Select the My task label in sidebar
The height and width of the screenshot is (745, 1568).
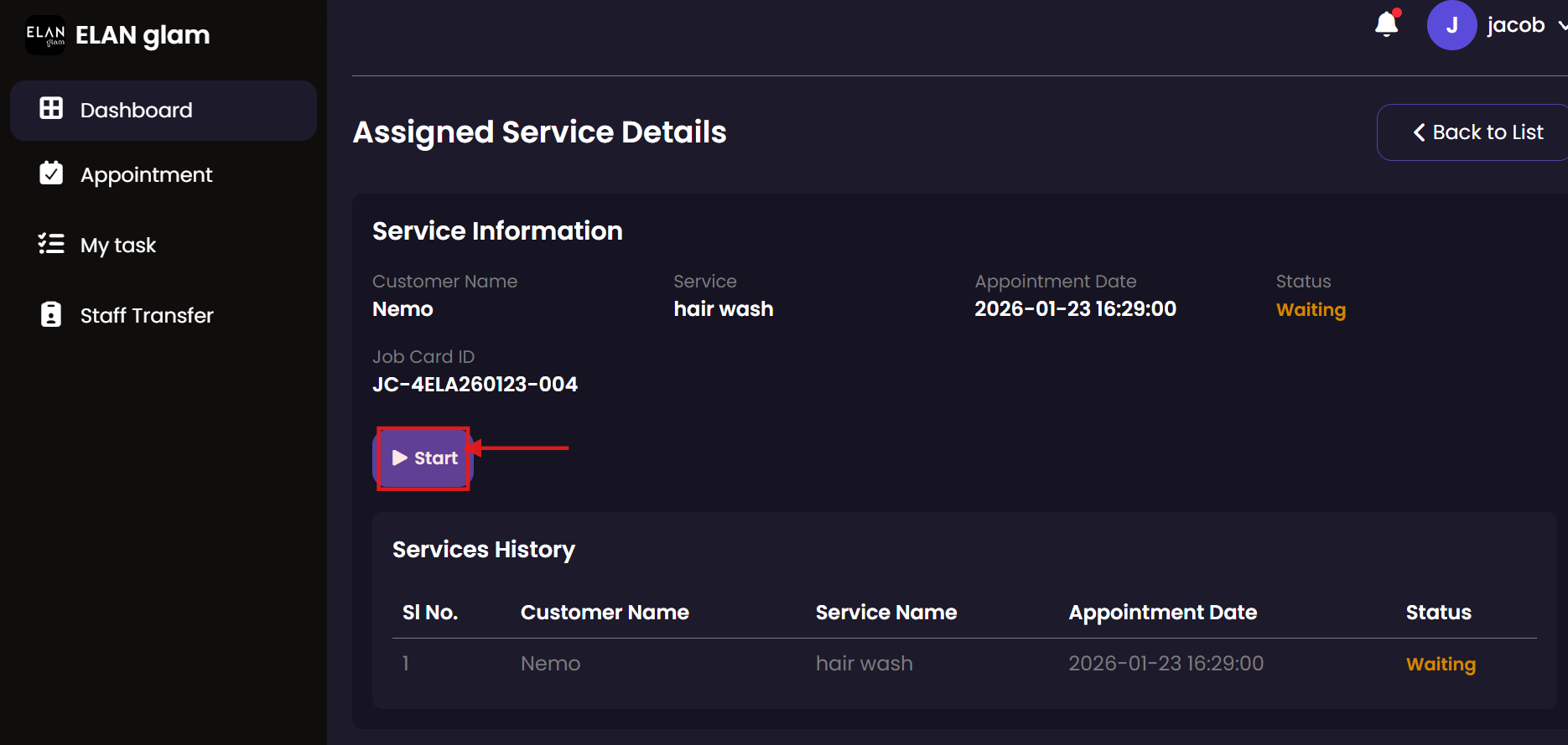(118, 245)
